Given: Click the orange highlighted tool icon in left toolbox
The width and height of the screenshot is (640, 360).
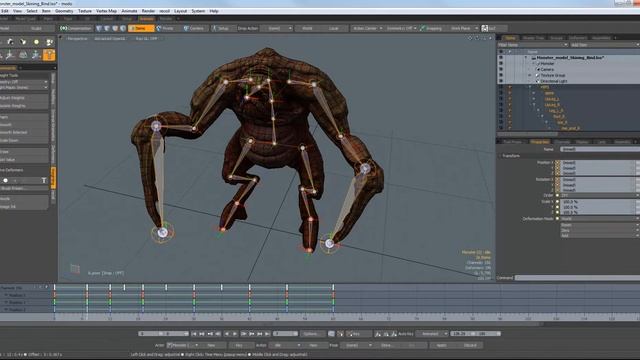Looking at the screenshot, I should click(x=49, y=55).
